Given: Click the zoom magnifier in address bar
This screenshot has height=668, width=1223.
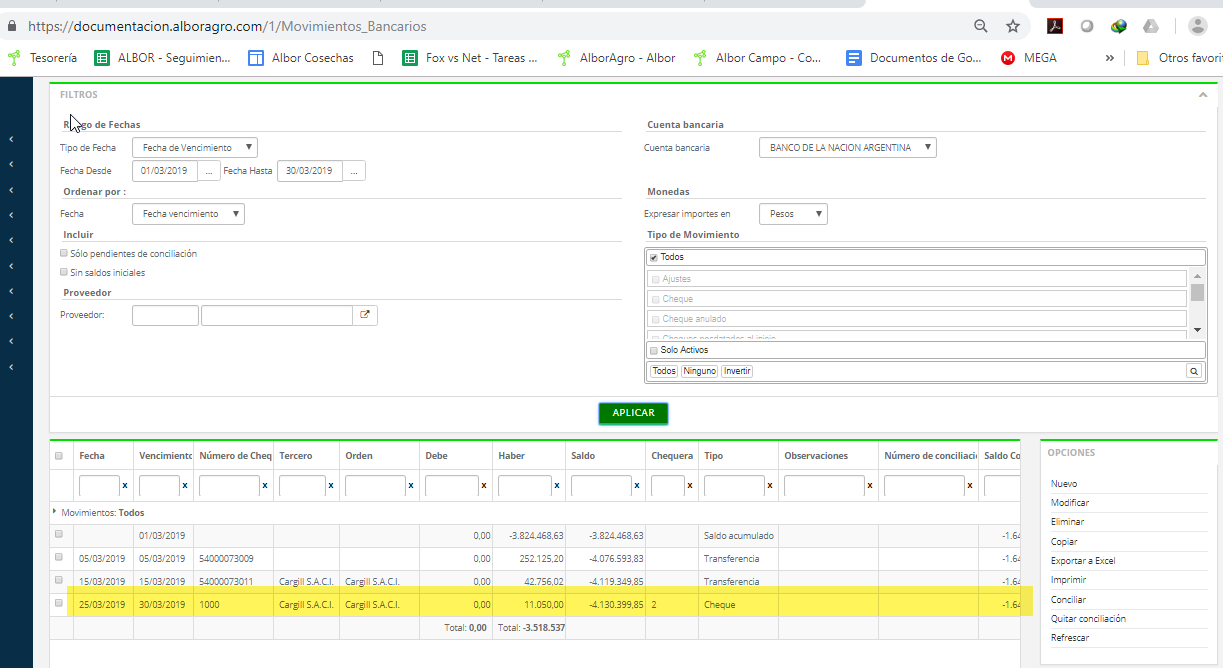Looking at the screenshot, I should pyautogui.click(x=981, y=26).
